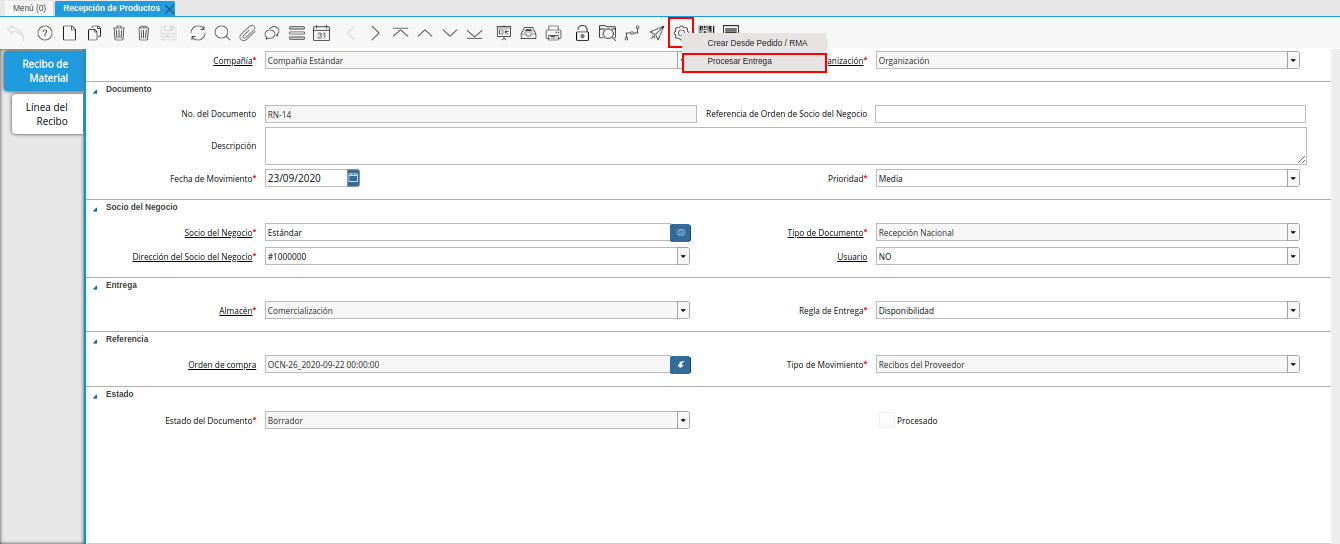Open the magnifying glass search icon
The image size is (1340, 544).
(x=222, y=33)
